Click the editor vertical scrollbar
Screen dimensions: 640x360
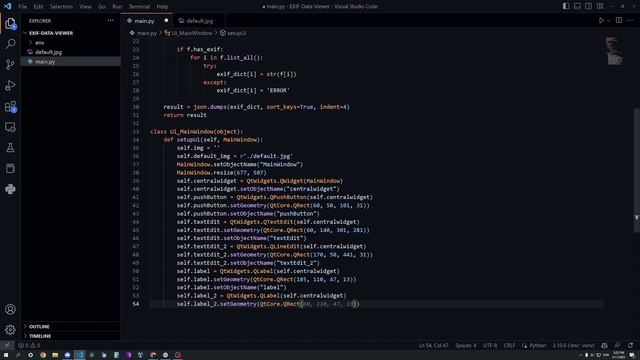[636, 170]
